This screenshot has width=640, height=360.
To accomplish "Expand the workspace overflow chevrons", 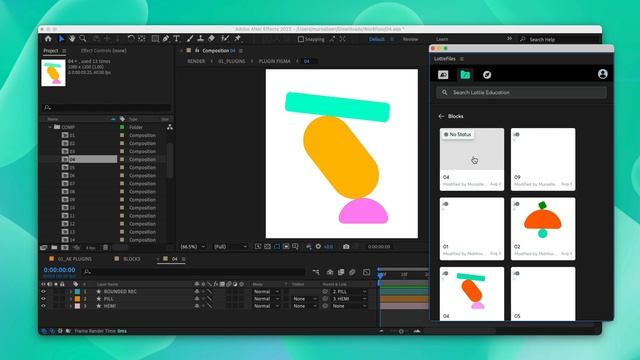I will click(x=510, y=39).
